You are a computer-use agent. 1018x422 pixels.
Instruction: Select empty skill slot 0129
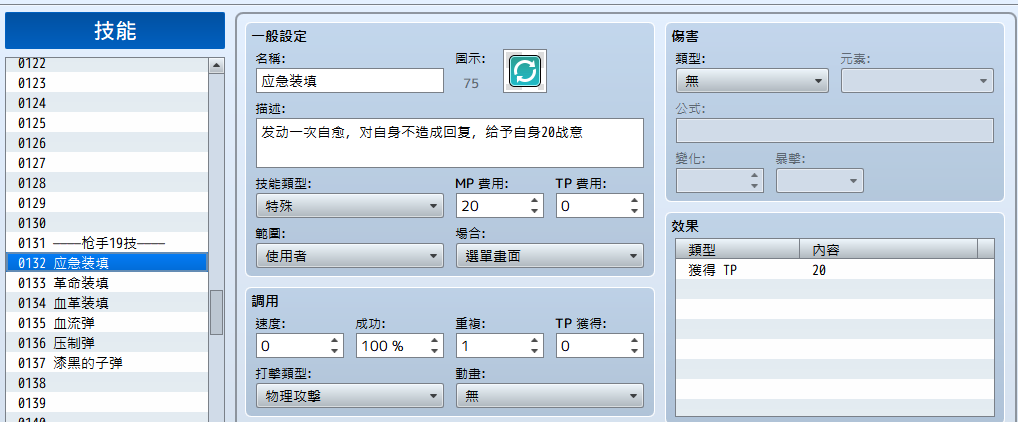(x=106, y=203)
